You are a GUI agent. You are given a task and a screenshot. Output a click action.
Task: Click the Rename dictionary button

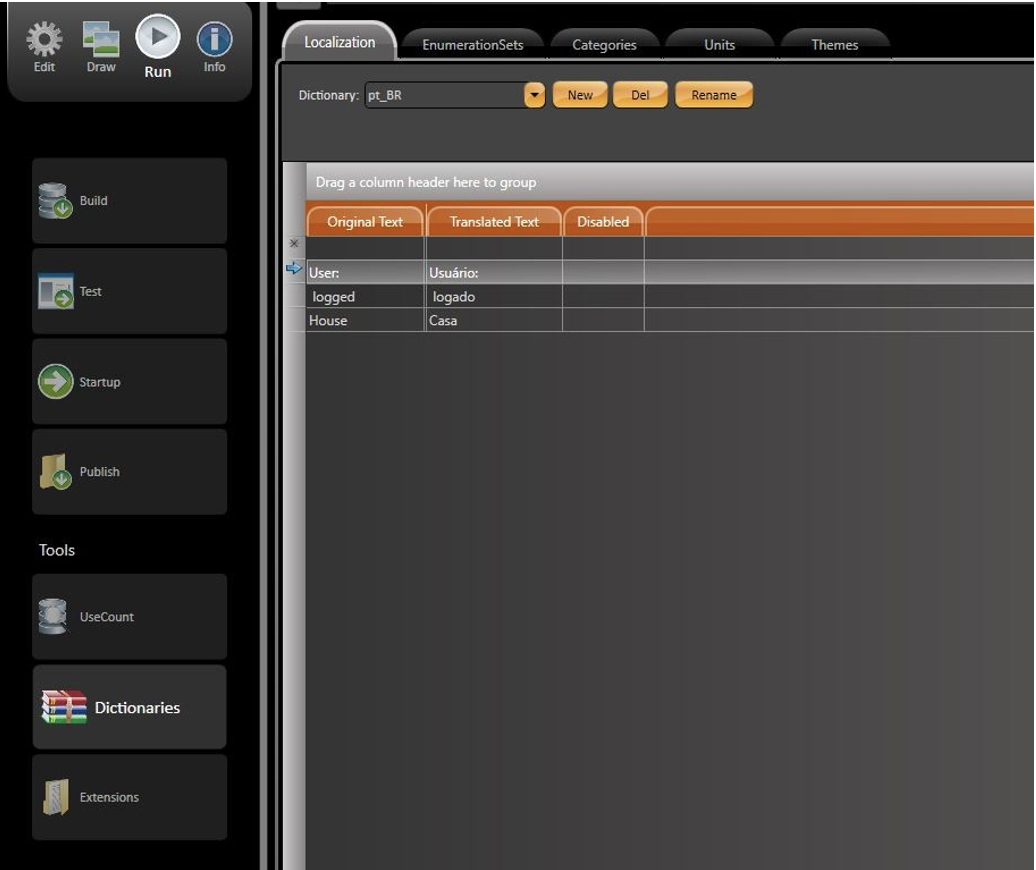(x=713, y=96)
